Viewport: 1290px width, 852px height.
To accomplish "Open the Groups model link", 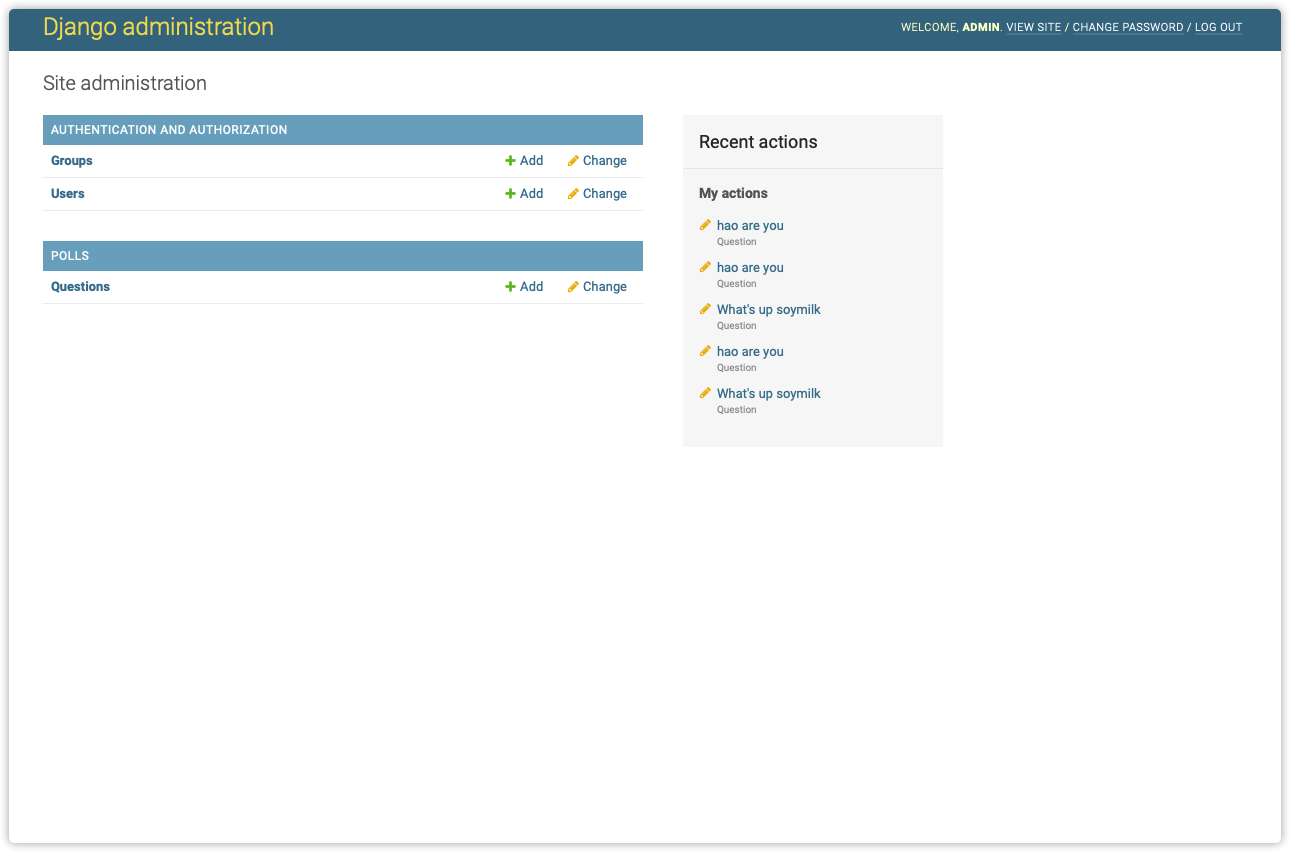I will click(72, 161).
